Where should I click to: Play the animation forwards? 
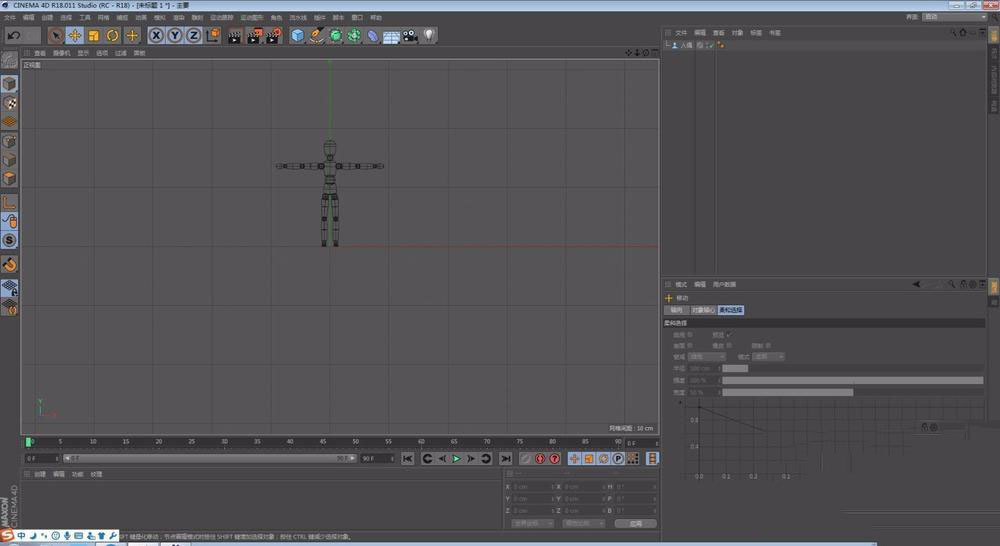point(456,459)
